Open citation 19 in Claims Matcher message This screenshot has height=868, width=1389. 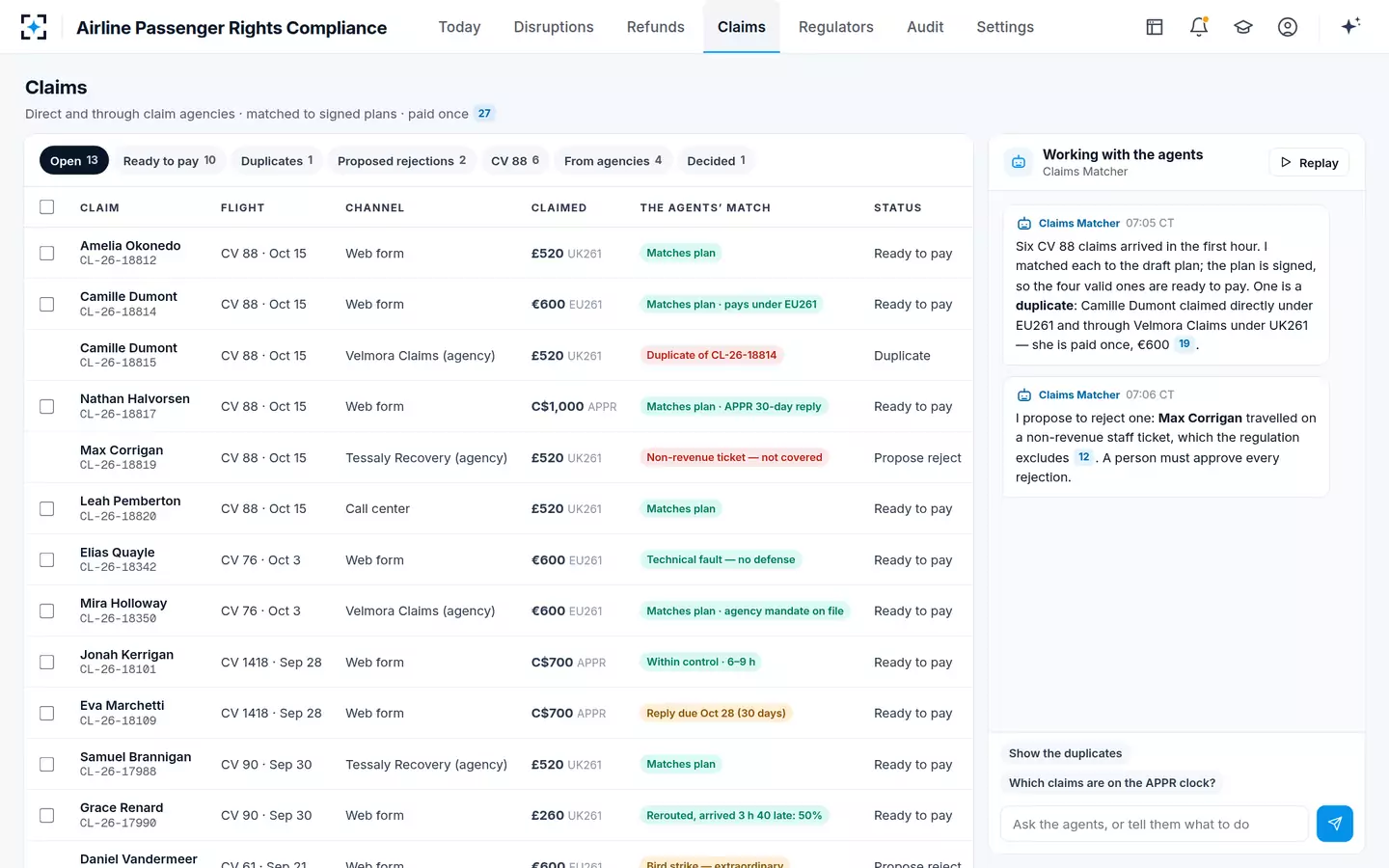click(x=1185, y=344)
